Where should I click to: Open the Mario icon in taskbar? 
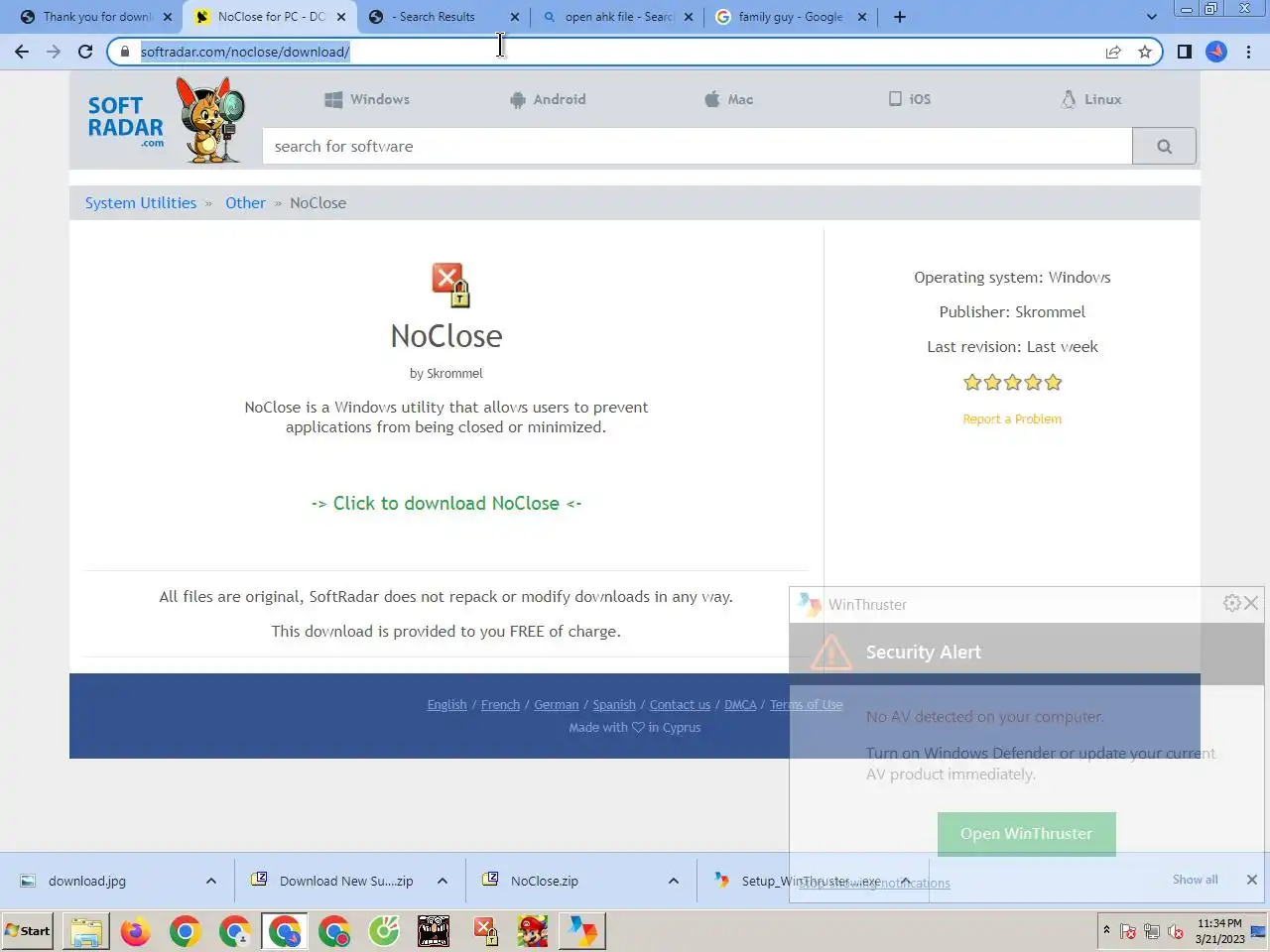coord(533,931)
